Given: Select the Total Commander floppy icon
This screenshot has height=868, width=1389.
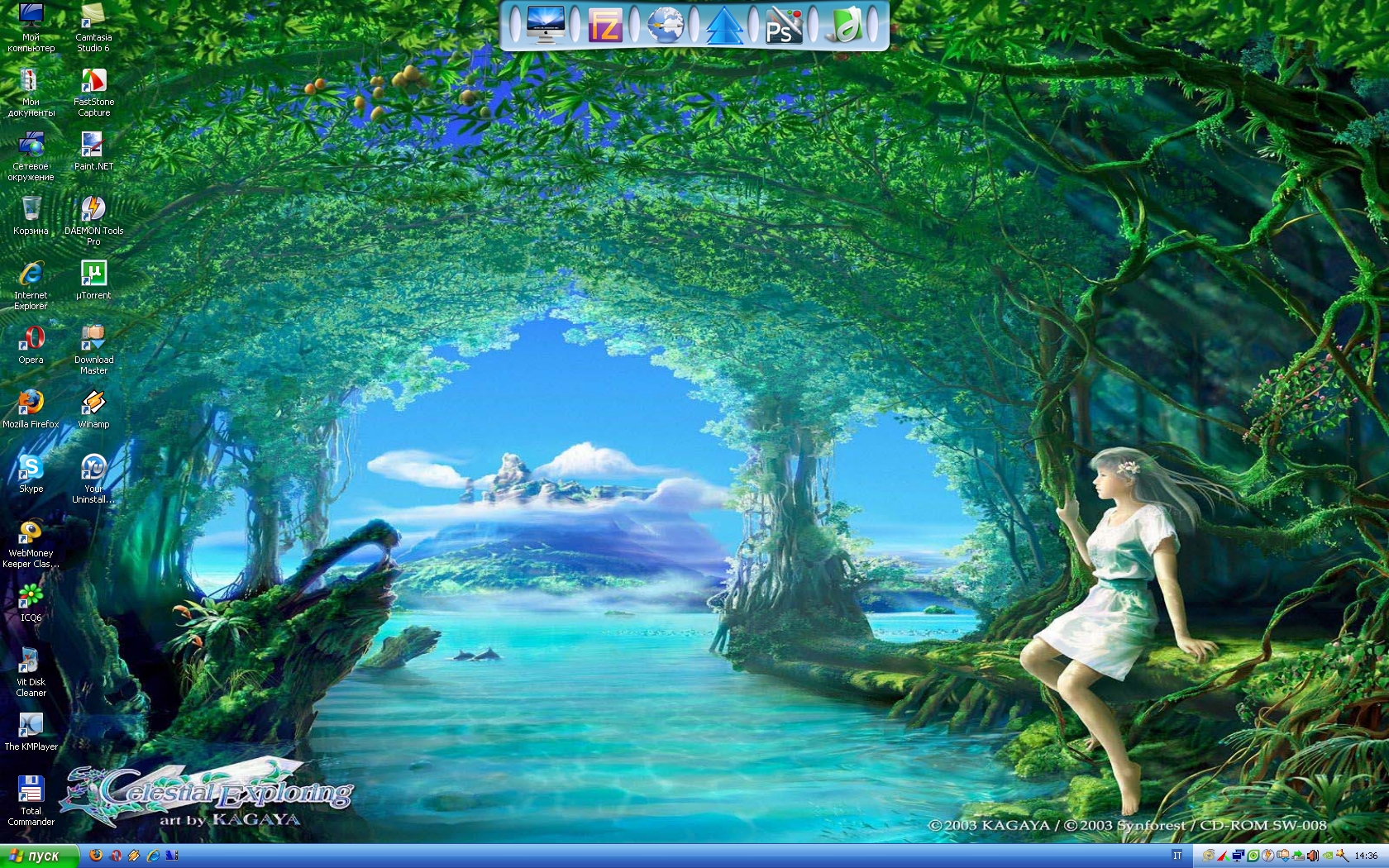Looking at the screenshot, I should click(x=31, y=801).
